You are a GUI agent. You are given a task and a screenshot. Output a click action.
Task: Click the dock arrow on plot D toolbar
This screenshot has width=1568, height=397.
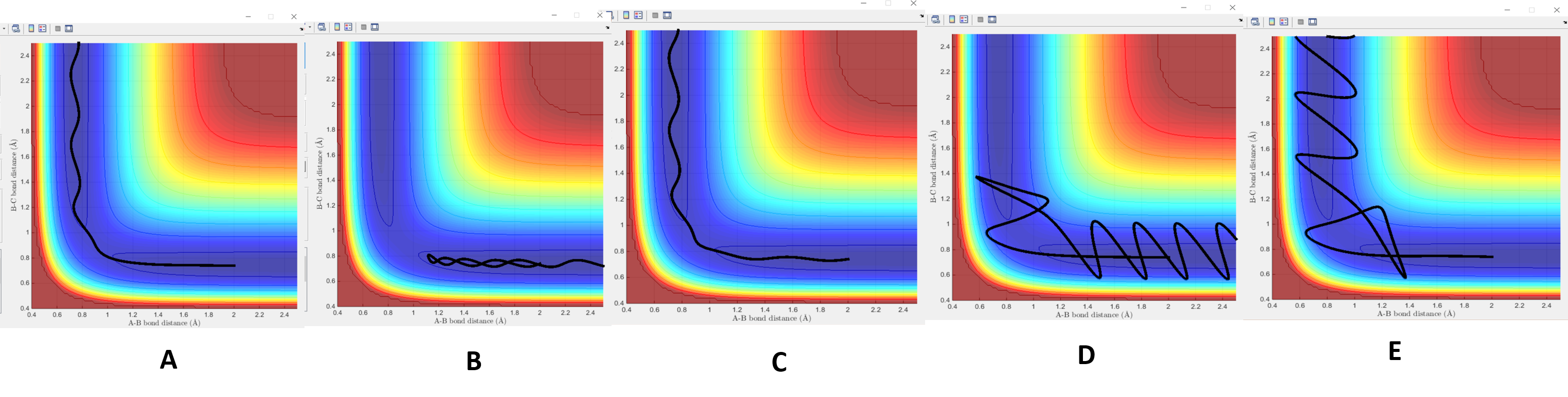1241,21
